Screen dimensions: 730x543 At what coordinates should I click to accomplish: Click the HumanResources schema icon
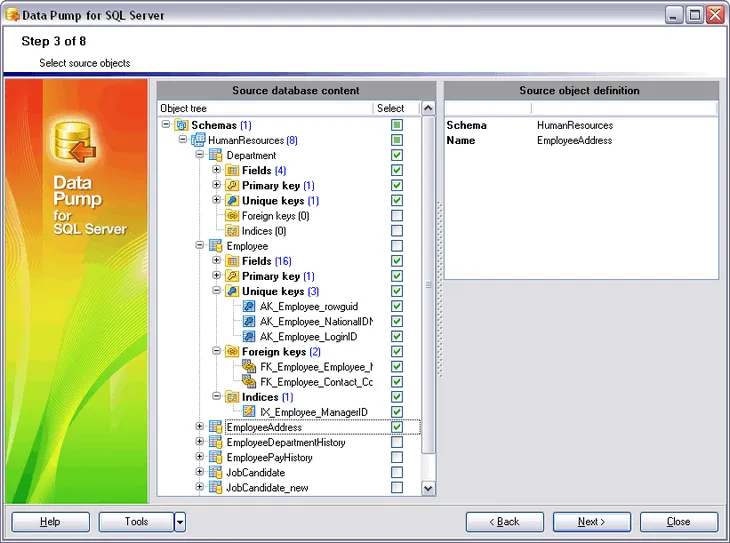pos(198,141)
